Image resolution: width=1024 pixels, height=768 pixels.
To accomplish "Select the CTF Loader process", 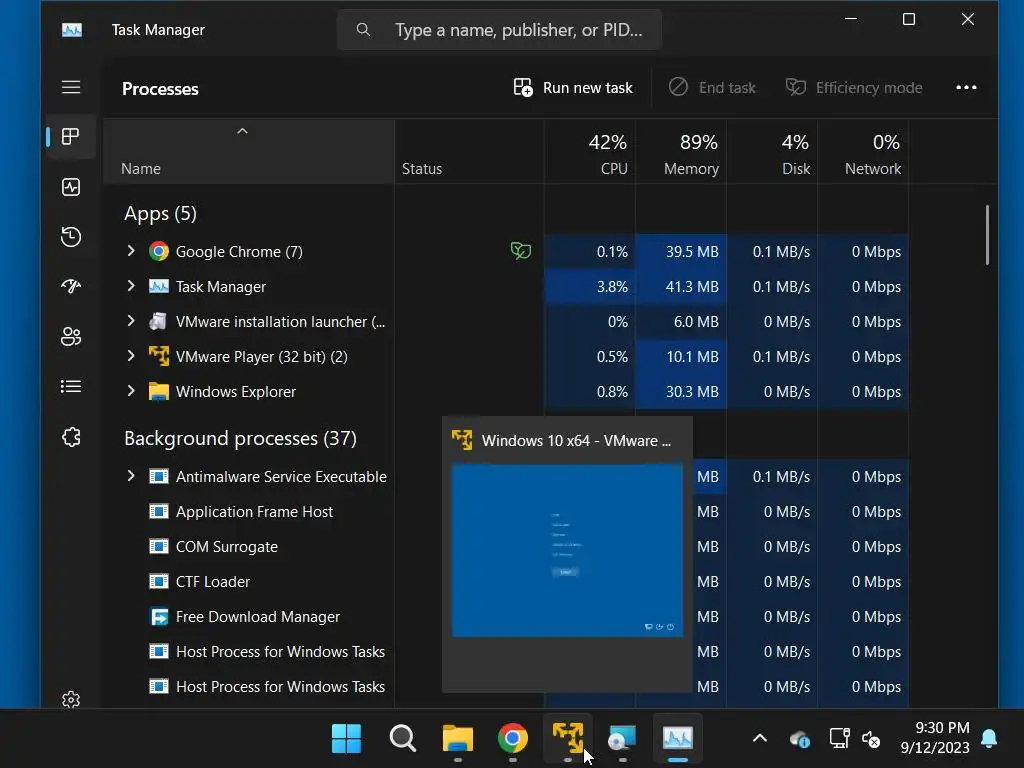I will click(x=213, y=581).
